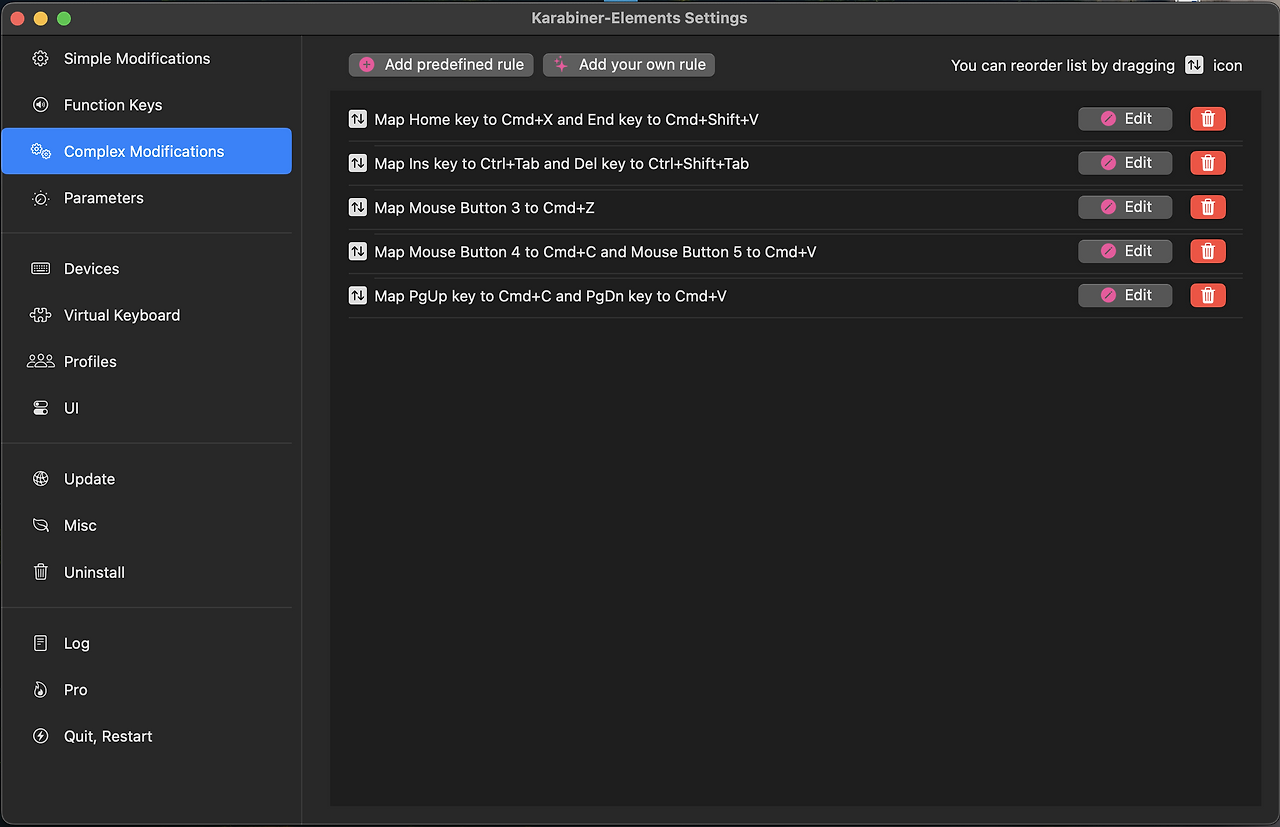Close the Karabiner-Elements Settings window
Screen dimensions: 1280x827
click(x=16, y=19)
